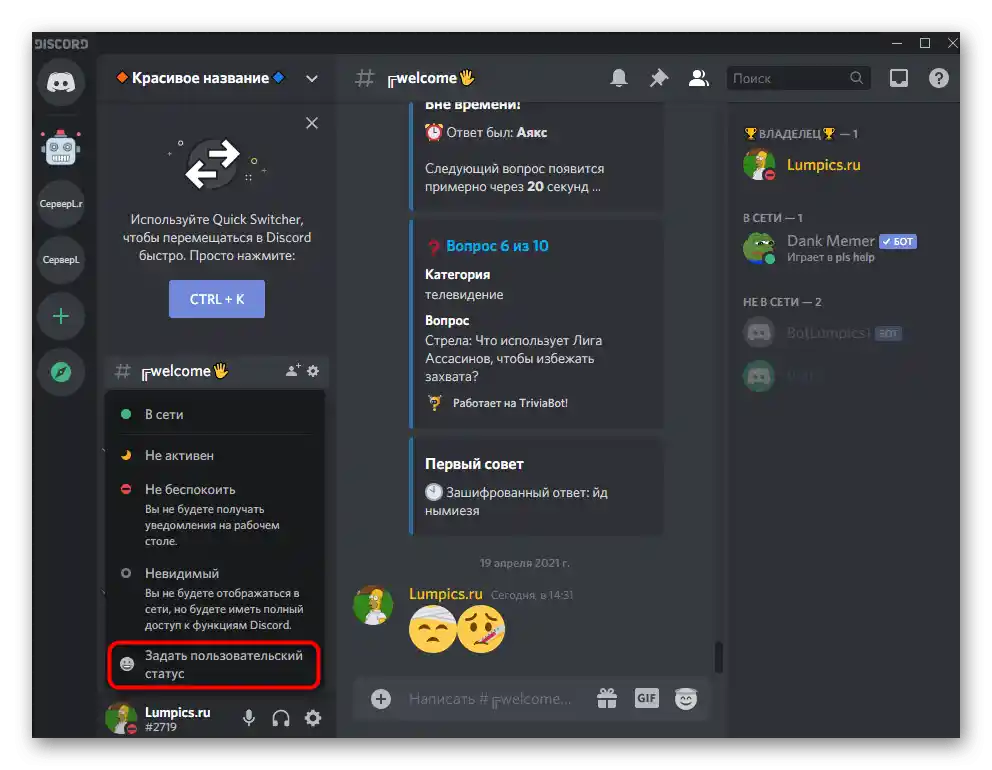Open notification settings bell
The width and height of the screenshot is (992, 770).
point(619,78)
